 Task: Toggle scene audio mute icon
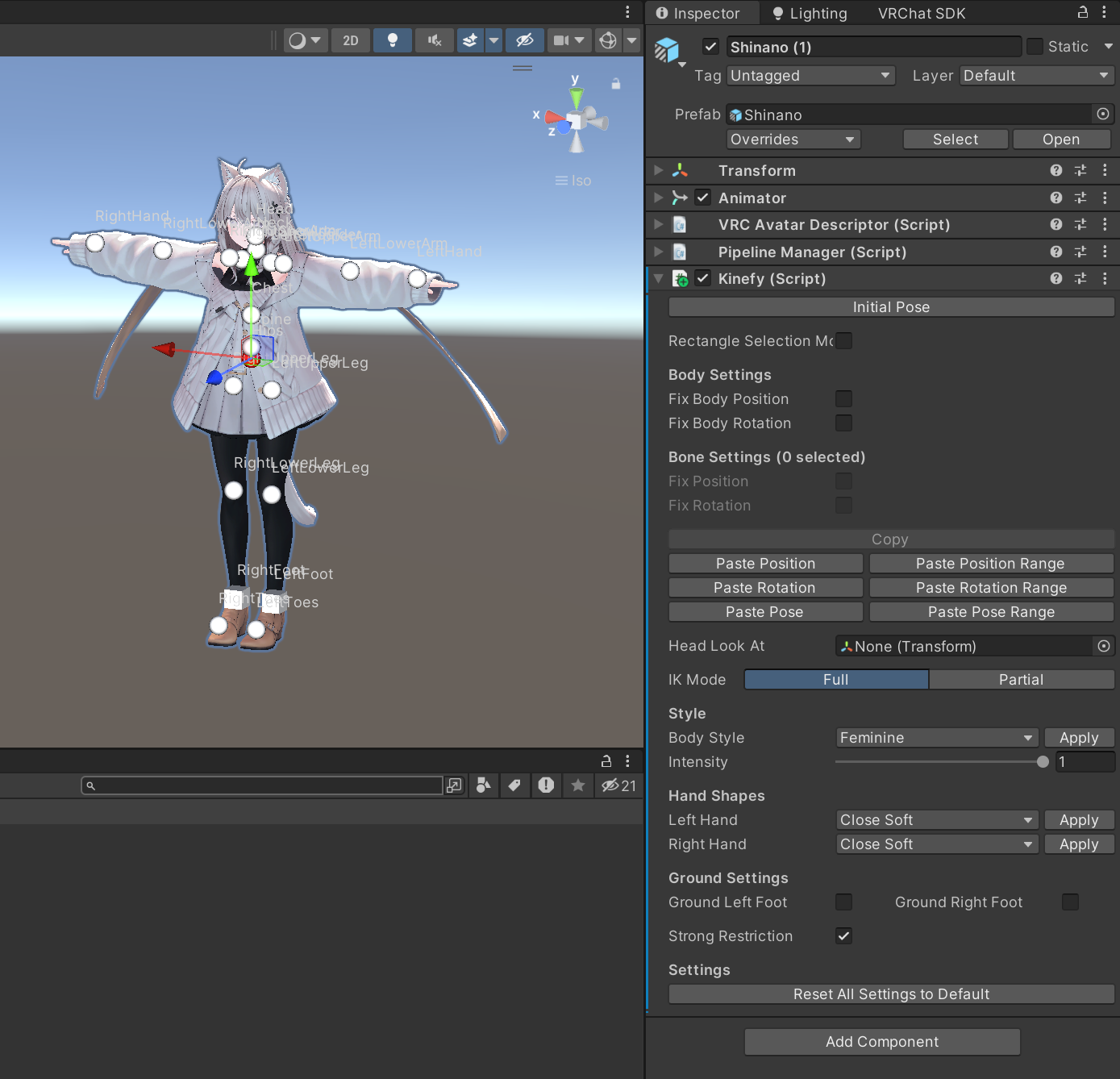[x=435, y=40]
